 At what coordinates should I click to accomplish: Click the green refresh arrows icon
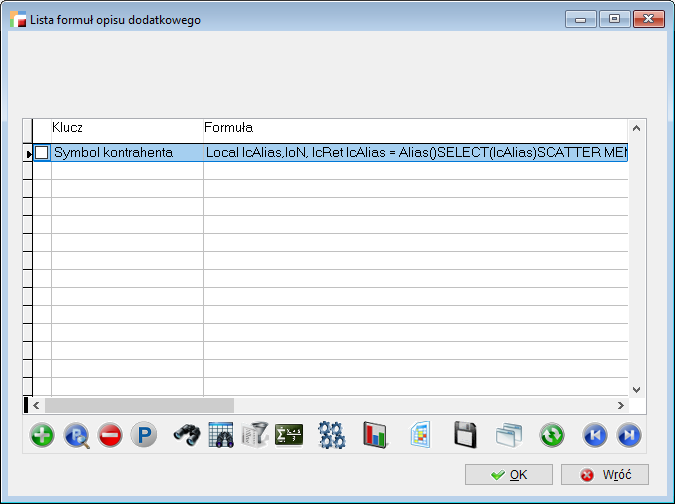click(552, 435)
